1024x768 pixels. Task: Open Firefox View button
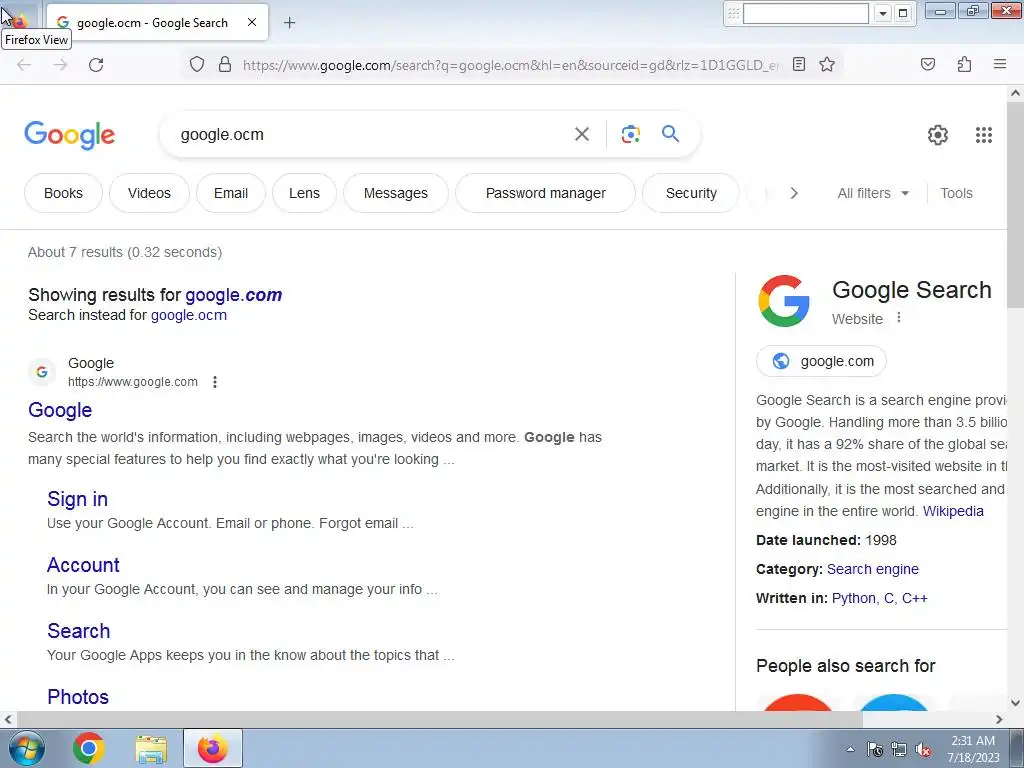[20, 22]
